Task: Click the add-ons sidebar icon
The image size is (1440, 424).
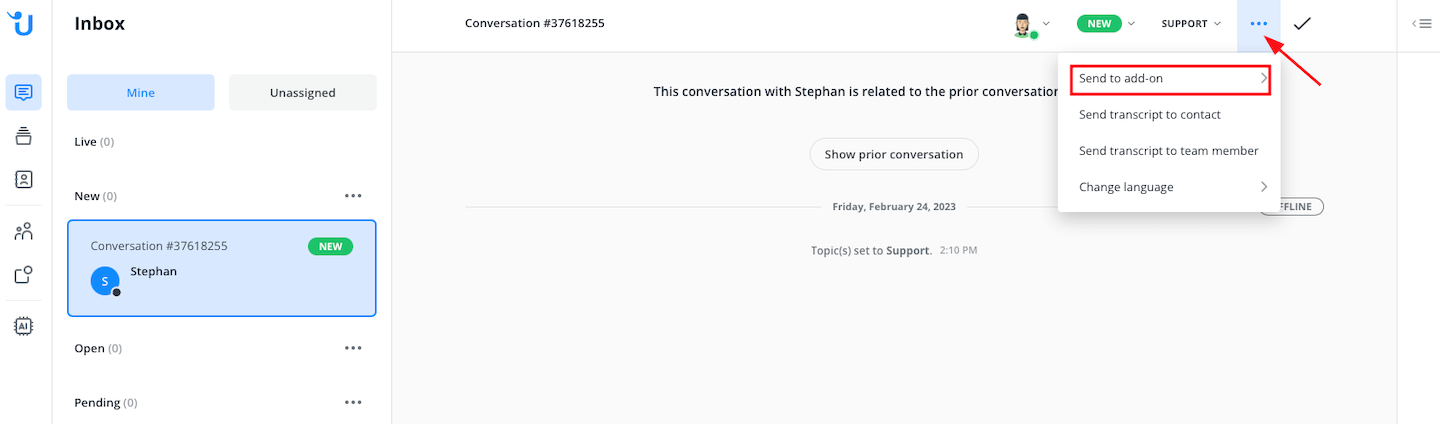Action: click(x=24, y=275)
